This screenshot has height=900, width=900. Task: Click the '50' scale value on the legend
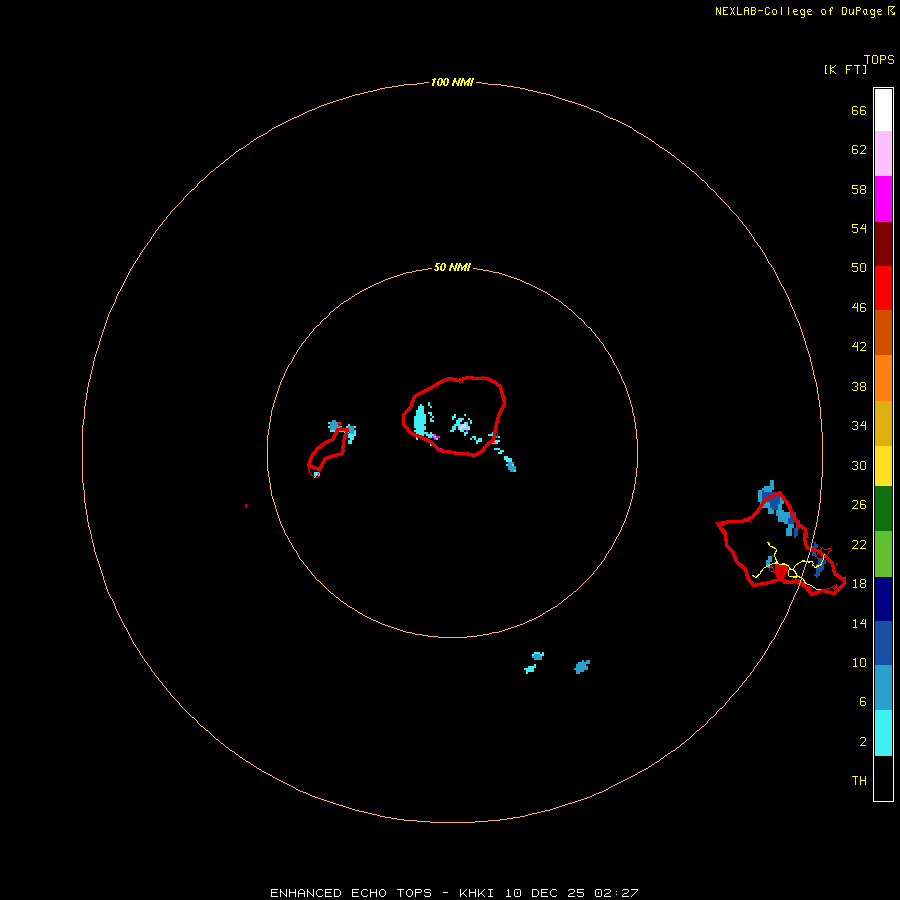[x=859, y=267]
